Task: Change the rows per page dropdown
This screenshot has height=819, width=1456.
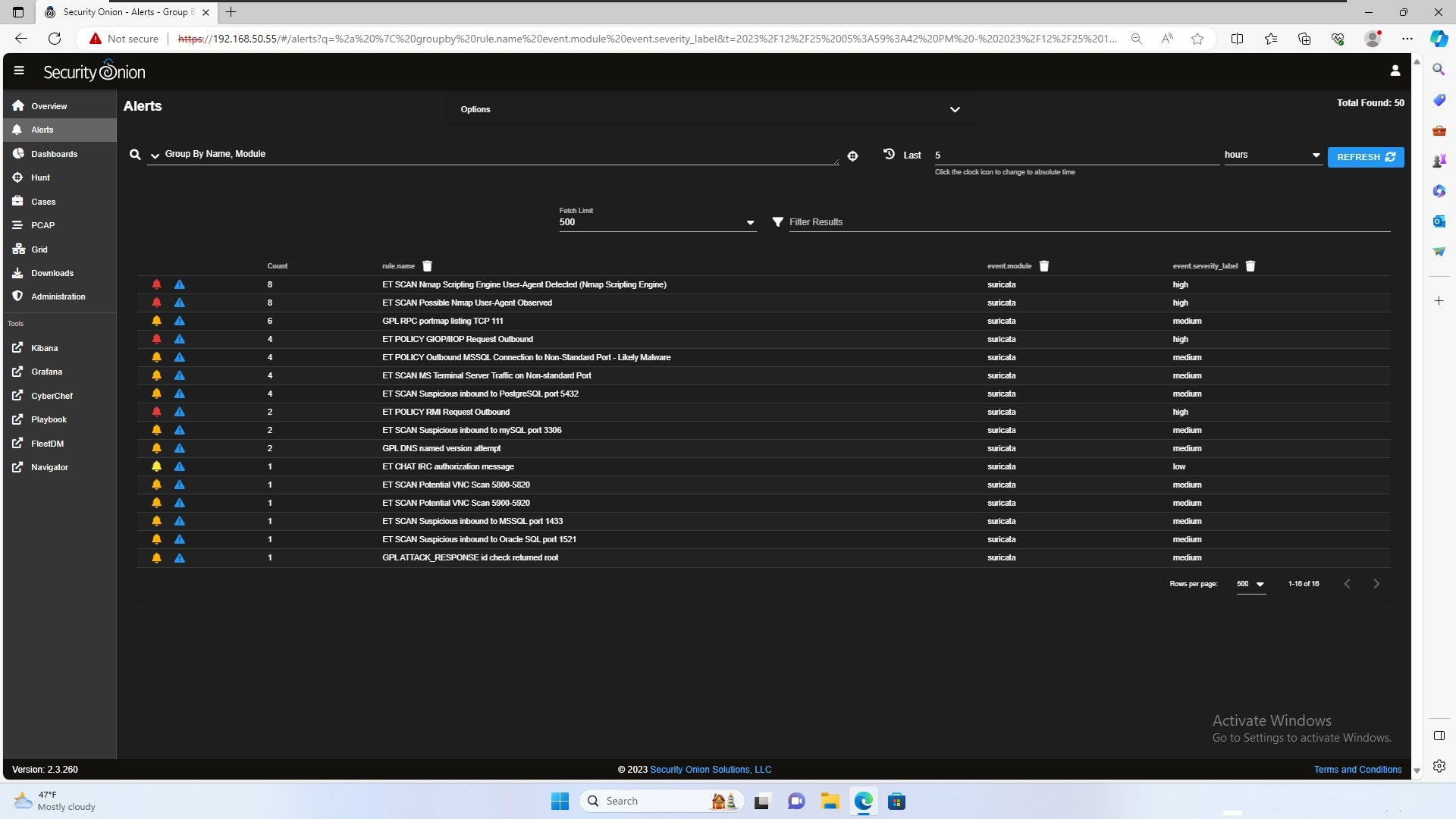Action: [x=1250, y=584]
